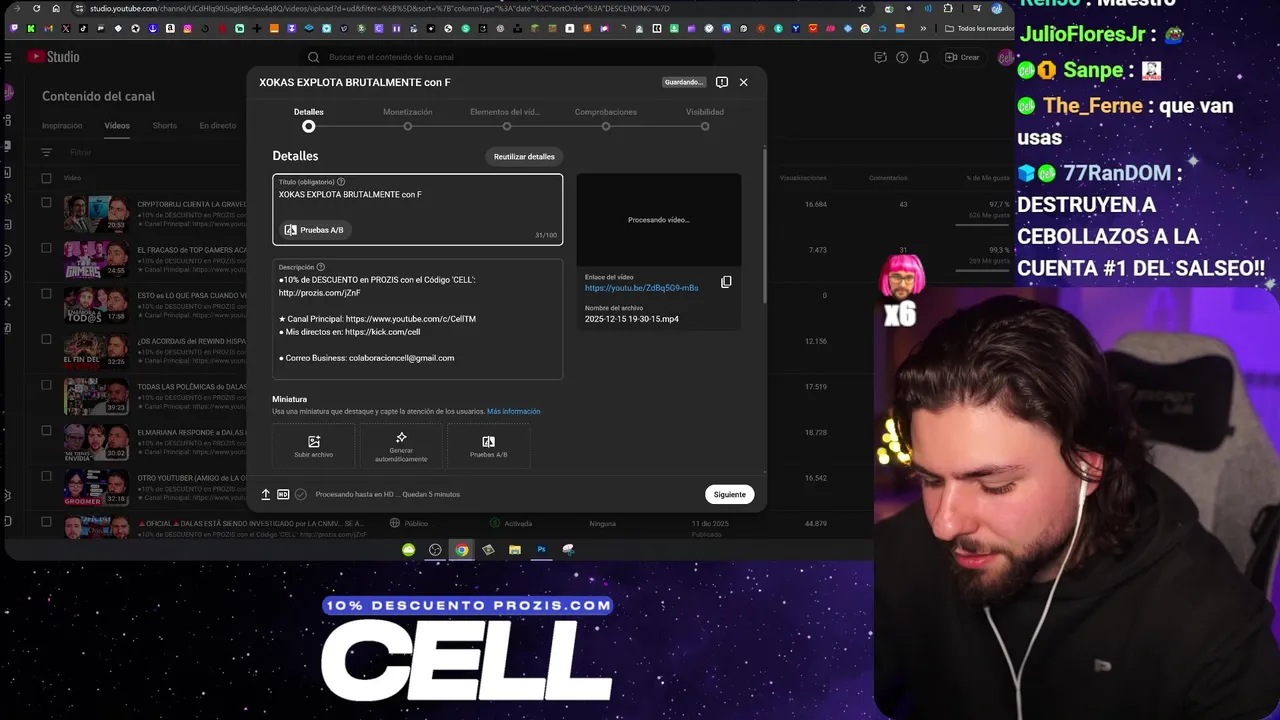Click the HD processing status icon

(x=283, y=494)
